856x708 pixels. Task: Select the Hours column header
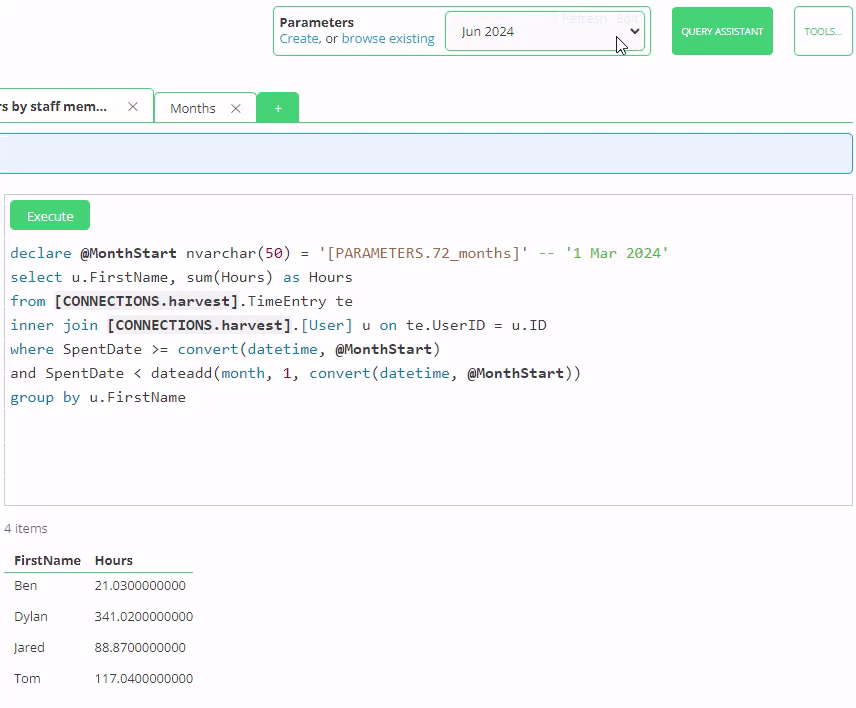pos(113,560)
